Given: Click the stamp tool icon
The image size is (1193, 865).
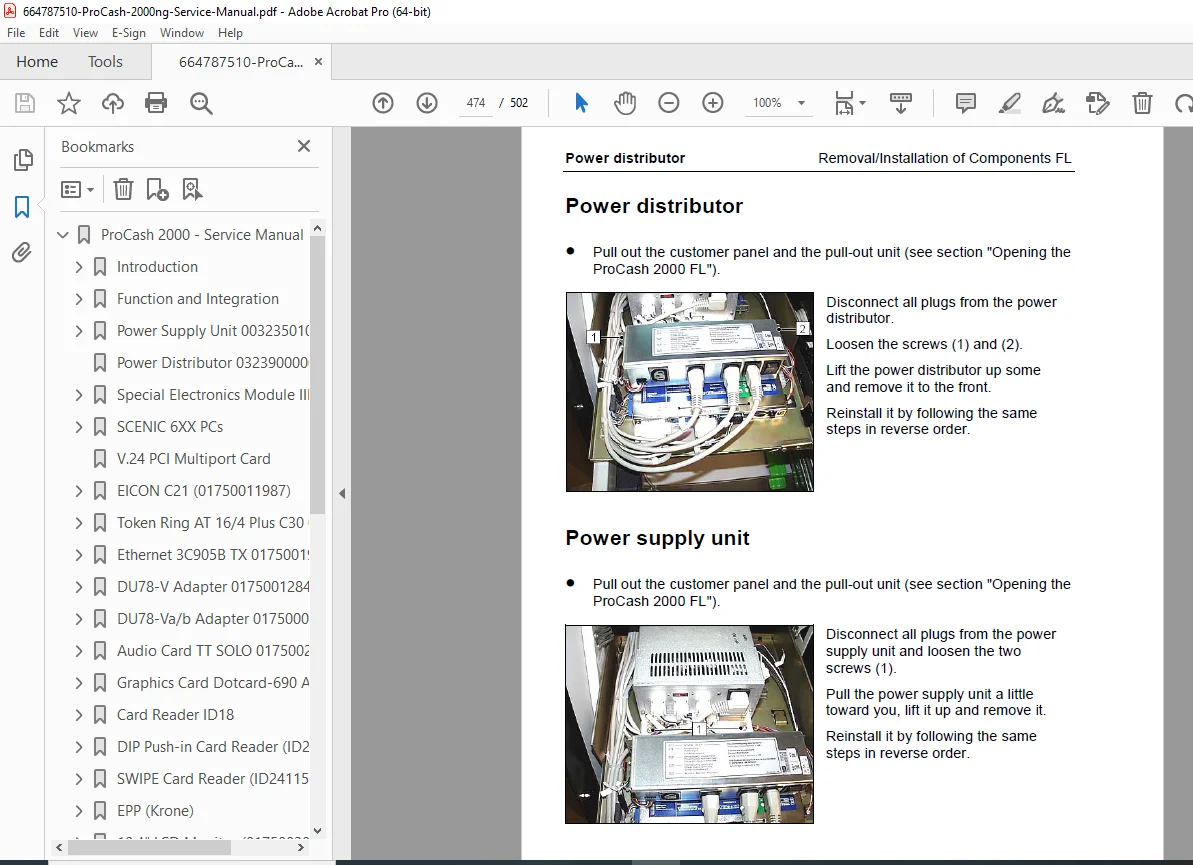Looking at the screenshot, I should [x=1098, y=103].
